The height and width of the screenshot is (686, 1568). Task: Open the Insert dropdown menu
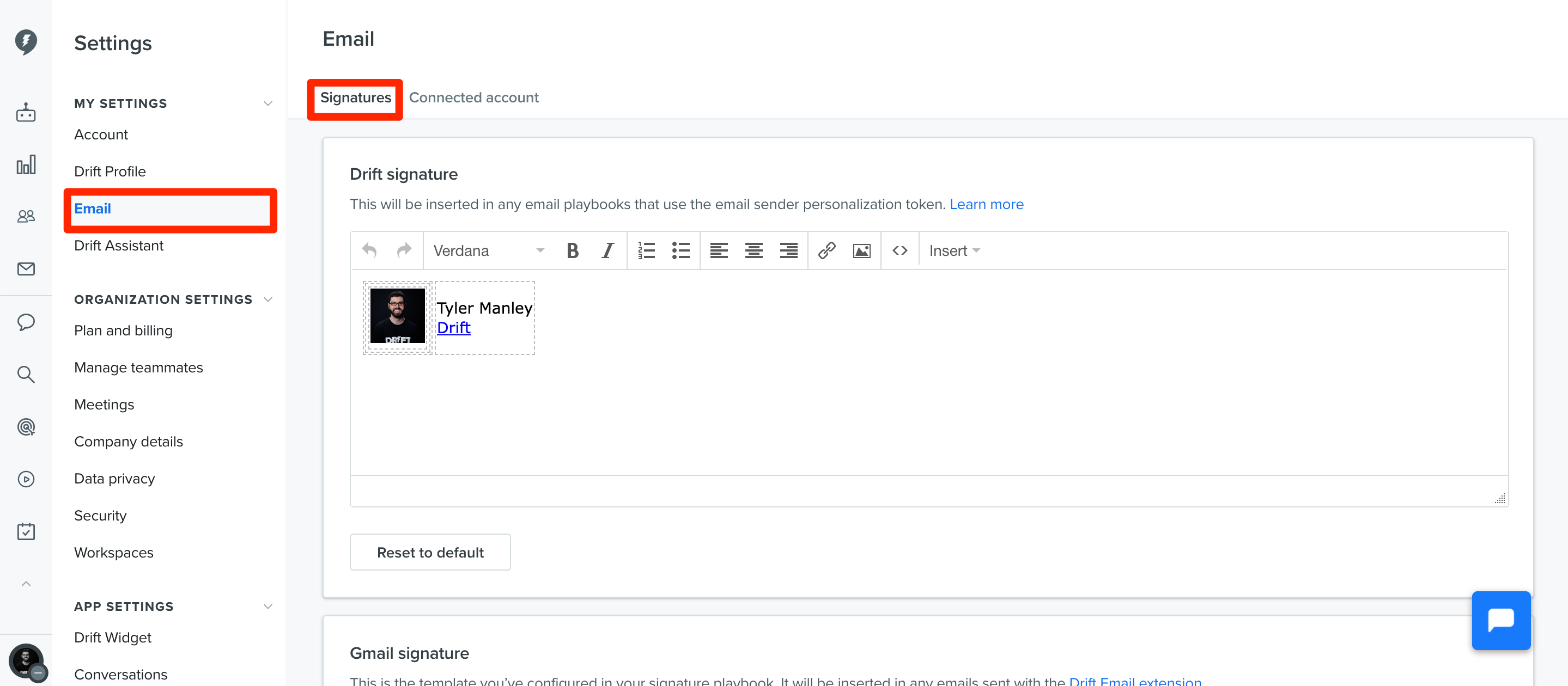click(x=954, y=250)
